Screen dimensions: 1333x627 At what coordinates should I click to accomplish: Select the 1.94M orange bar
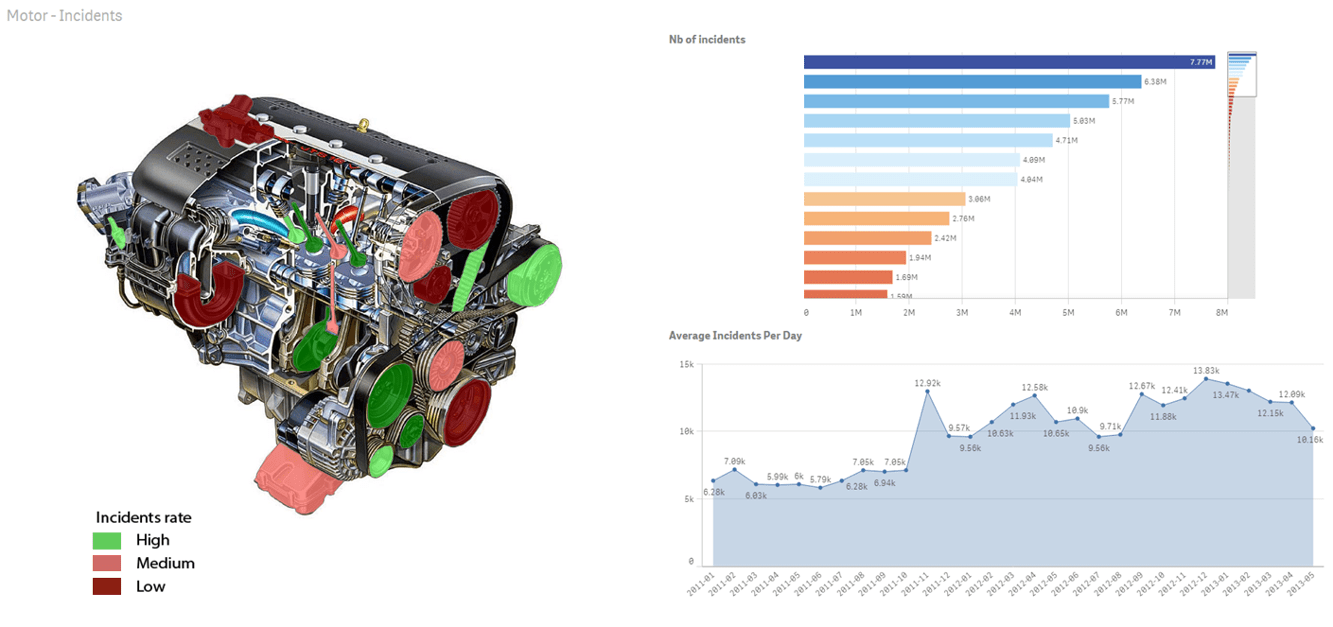tap(855, 258)
